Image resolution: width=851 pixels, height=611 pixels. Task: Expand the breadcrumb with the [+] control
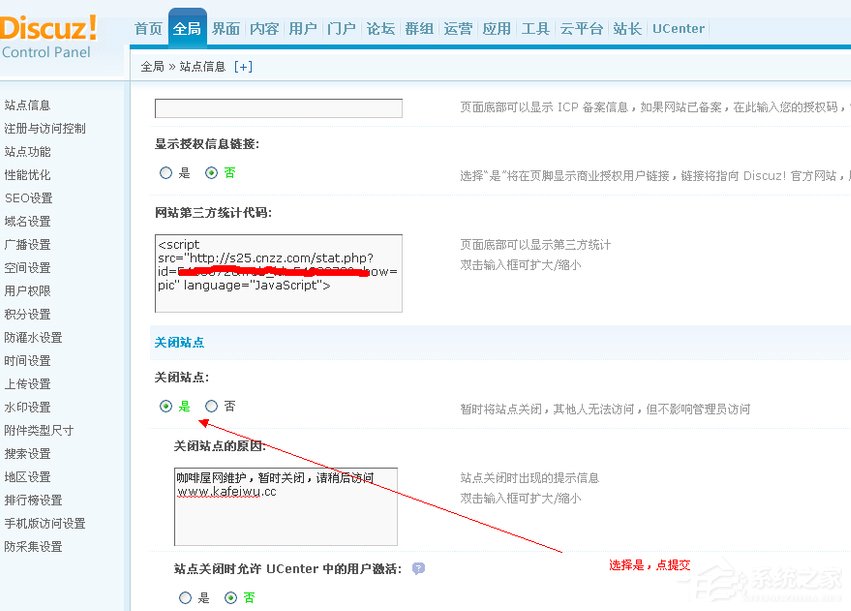(243, 66)
